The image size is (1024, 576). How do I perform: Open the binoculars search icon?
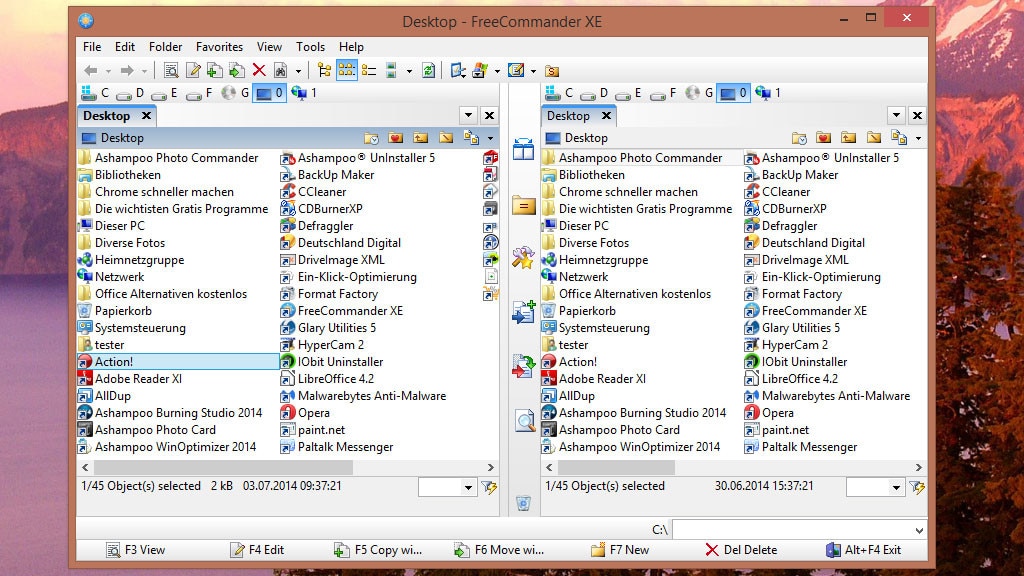[x=281, y=71]
